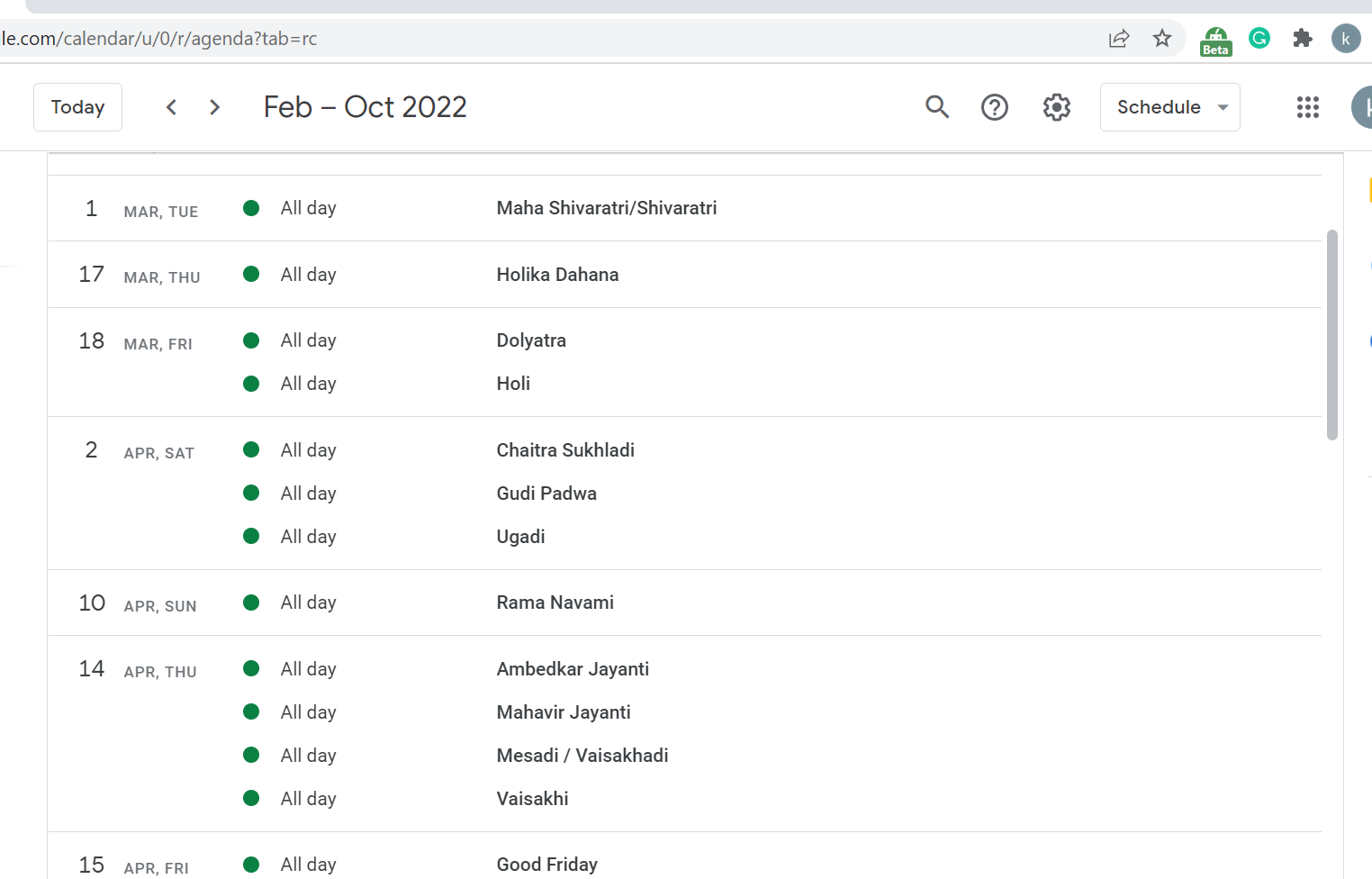
Task: Open the Support help icon
Action: coord(994,107)
